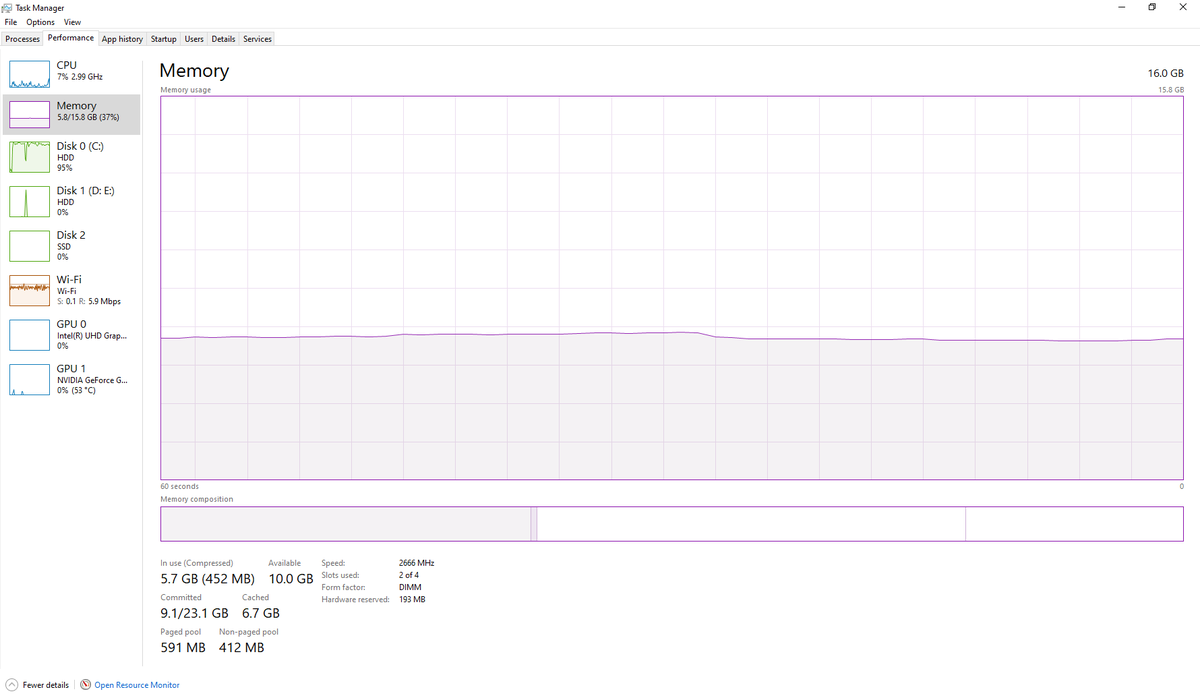Click the in-use segment of memory composition bar

346,524
